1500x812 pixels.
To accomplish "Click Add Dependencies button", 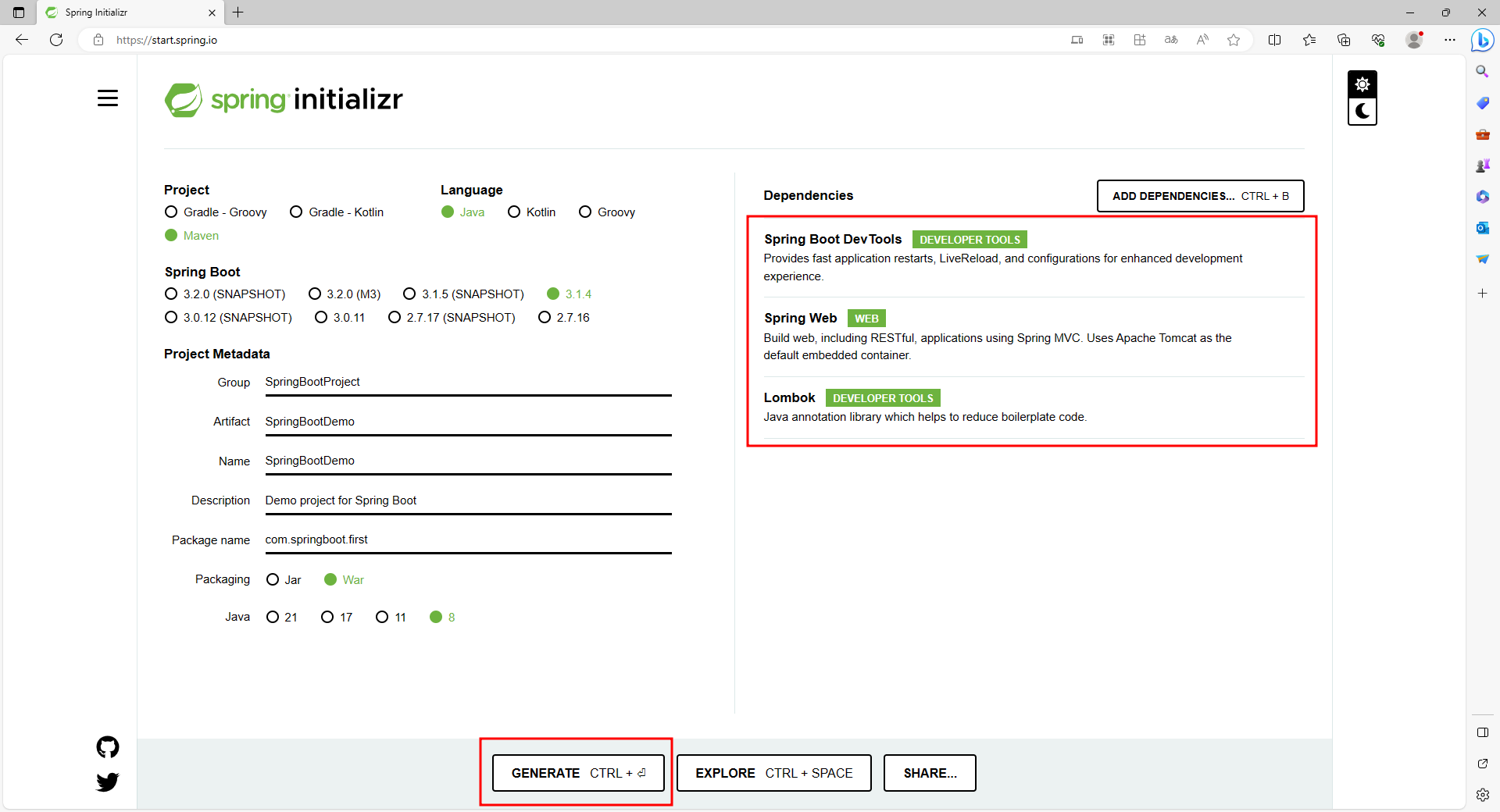I will click(x=1200, y=196).
